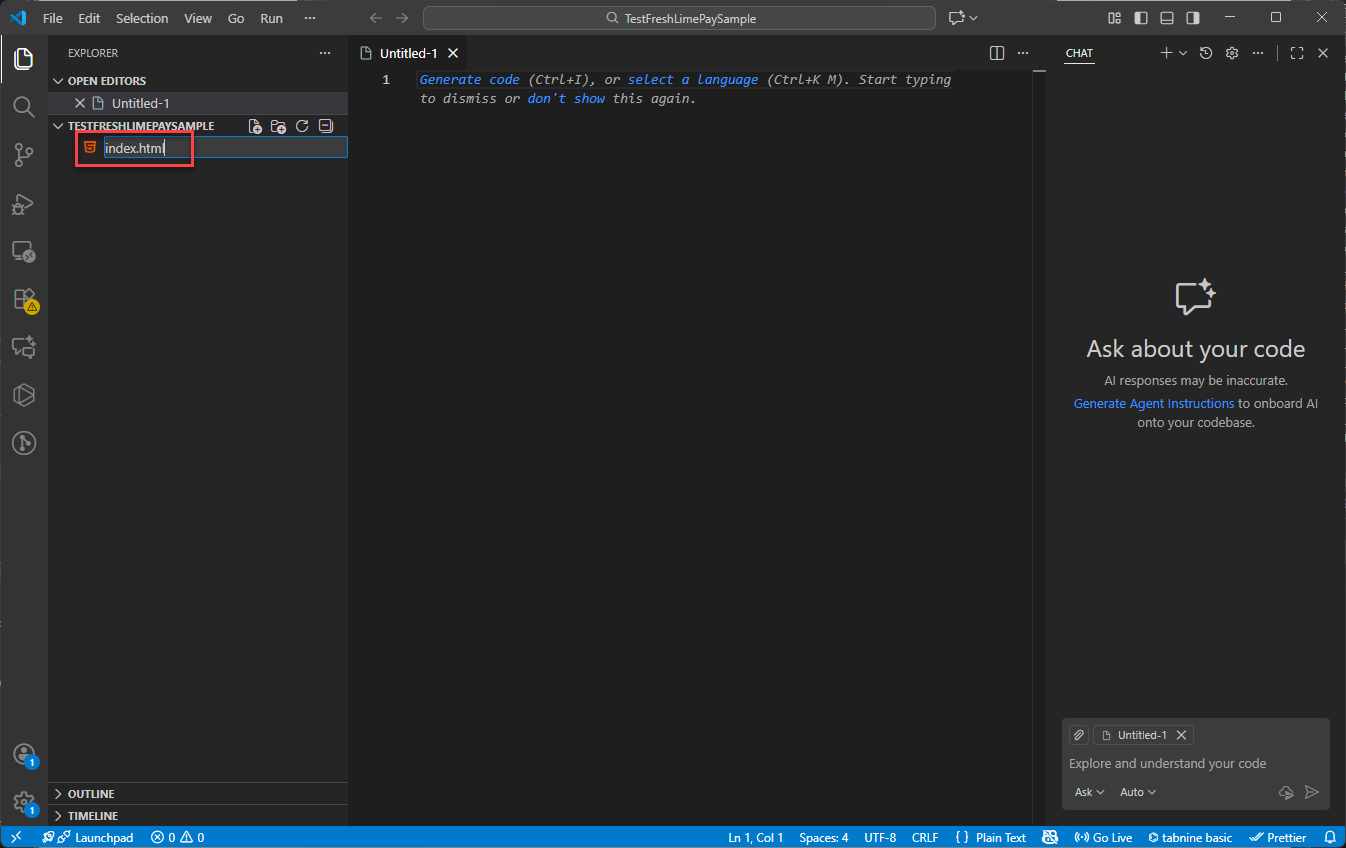Click Go Live in the status bar
Viewport: 1346px width, 848px height.
[x=1103, y=837]
